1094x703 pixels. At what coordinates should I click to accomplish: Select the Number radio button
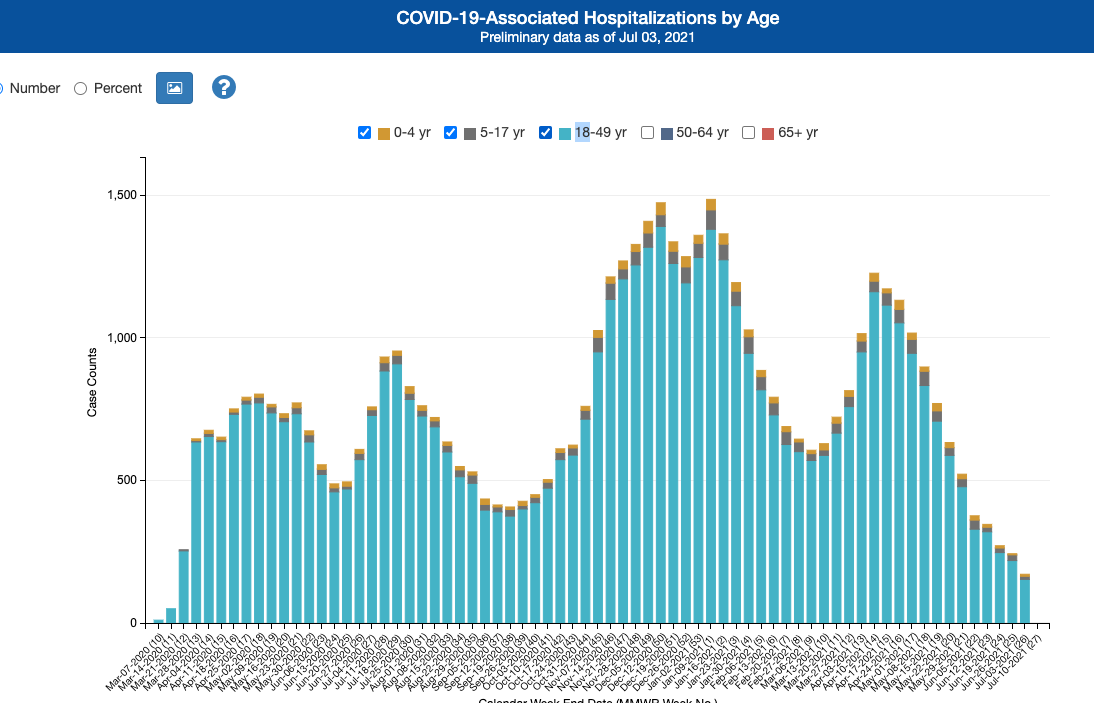[x=2, y=88]
